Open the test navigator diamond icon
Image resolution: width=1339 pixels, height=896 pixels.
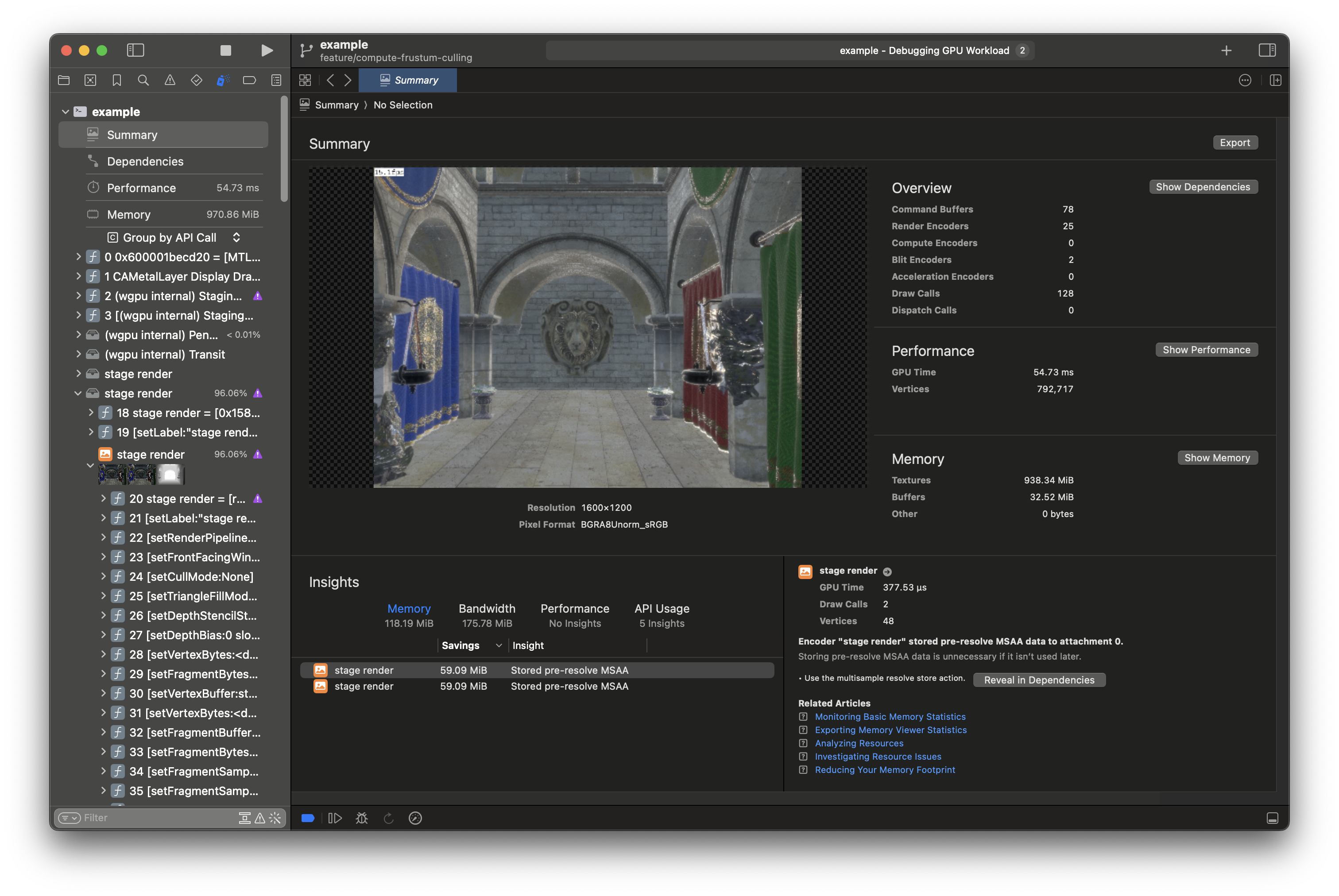[197, 80]
